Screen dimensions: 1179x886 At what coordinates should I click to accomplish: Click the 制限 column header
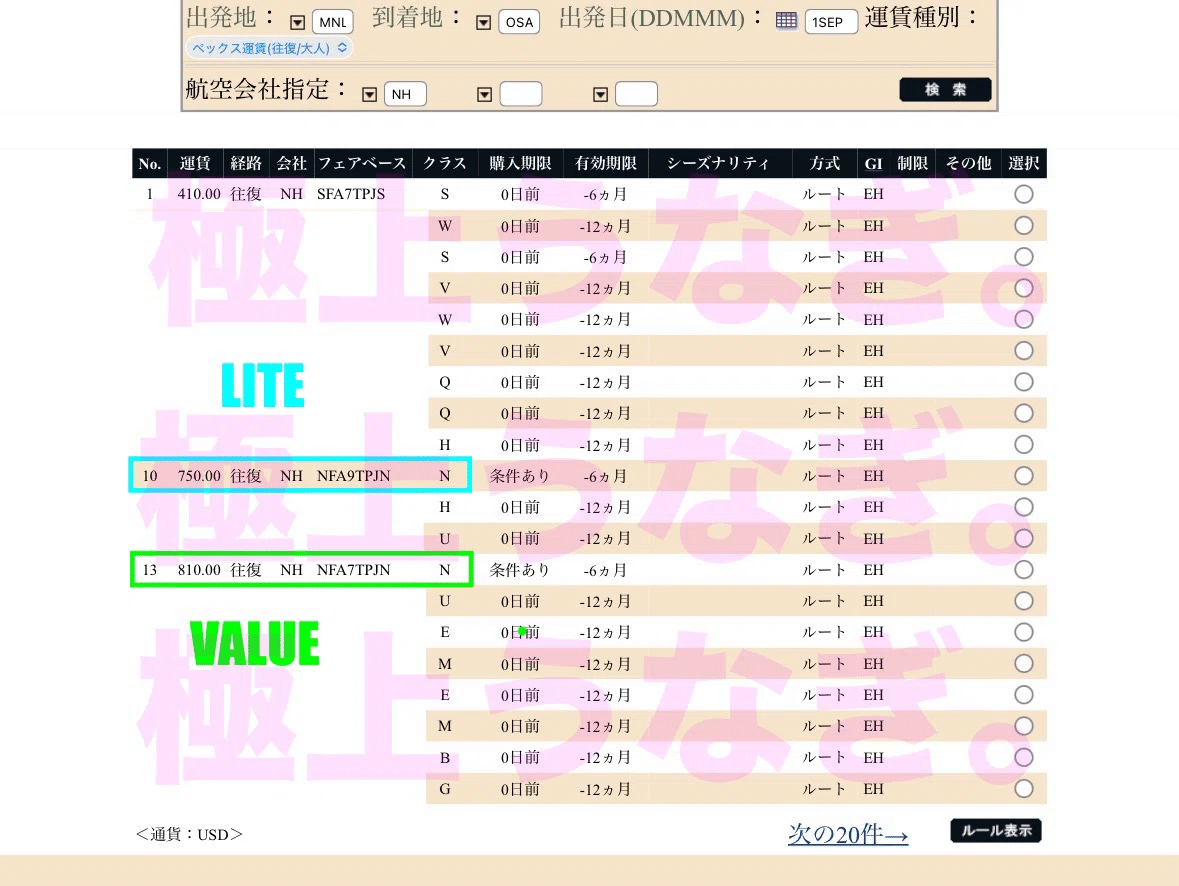click(x=912, y=163)
